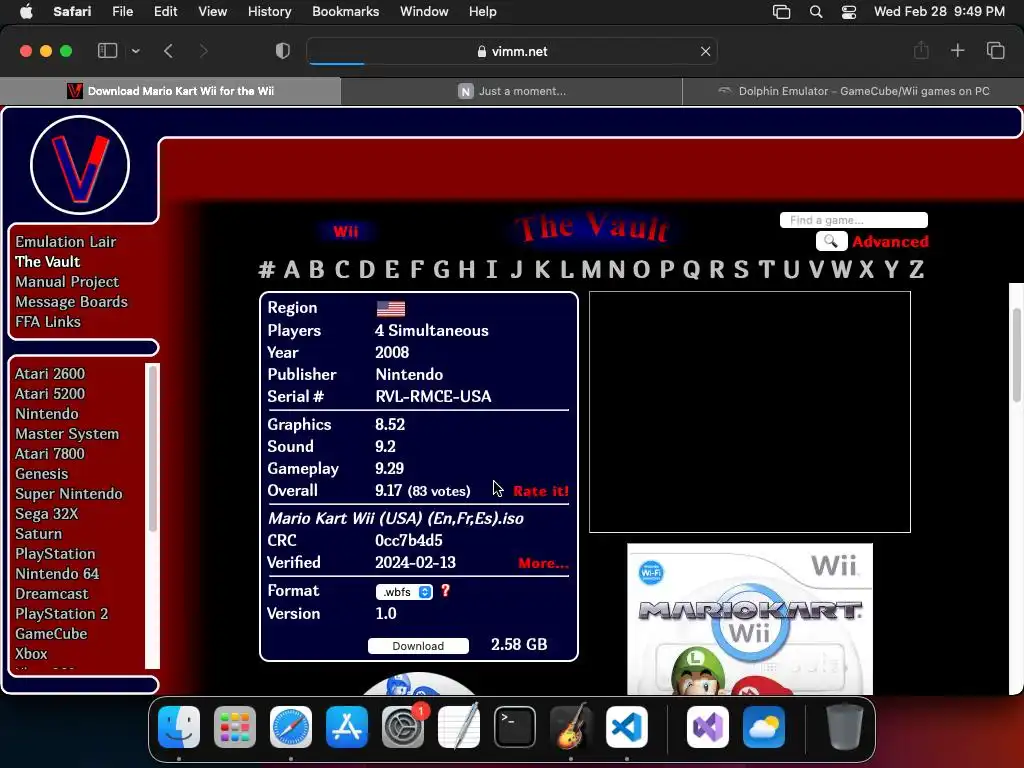Open the History menu
Screen dimensions: 1024x768
point(269,12)
